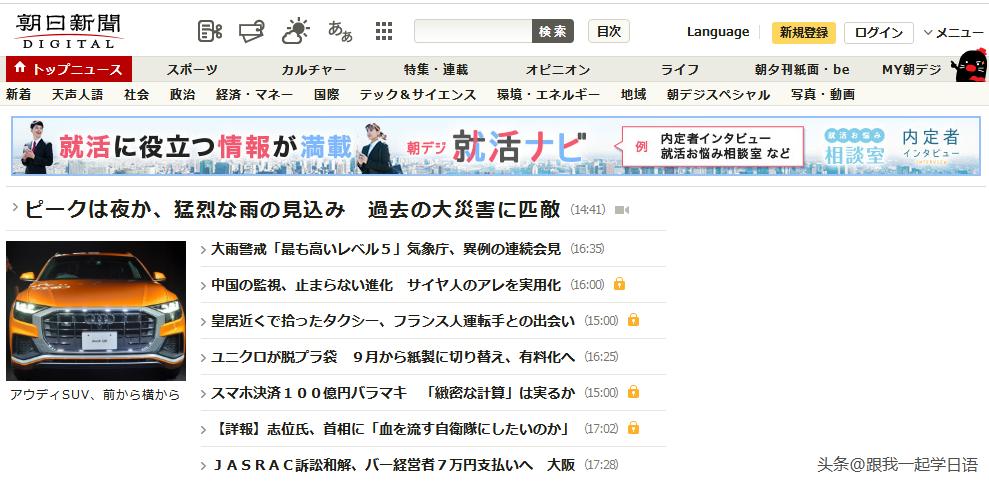Open headline ユニクロが脱プラ袋

pyautogui.click(x=393, y=356)
